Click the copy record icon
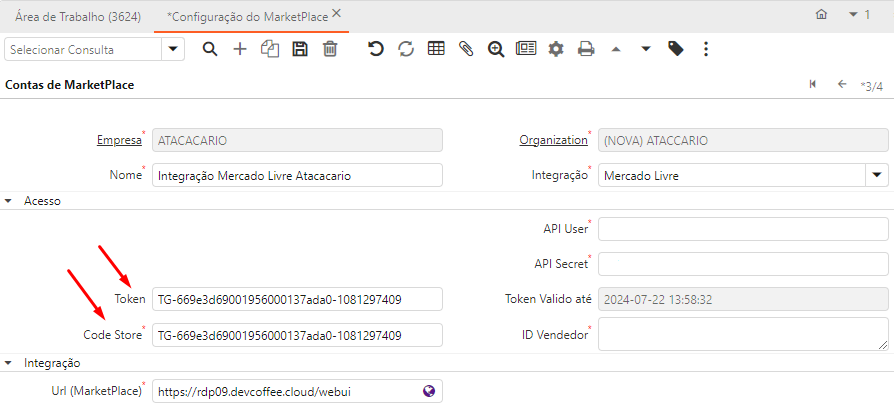The image size is (894, 407). [x=269, y=49]
